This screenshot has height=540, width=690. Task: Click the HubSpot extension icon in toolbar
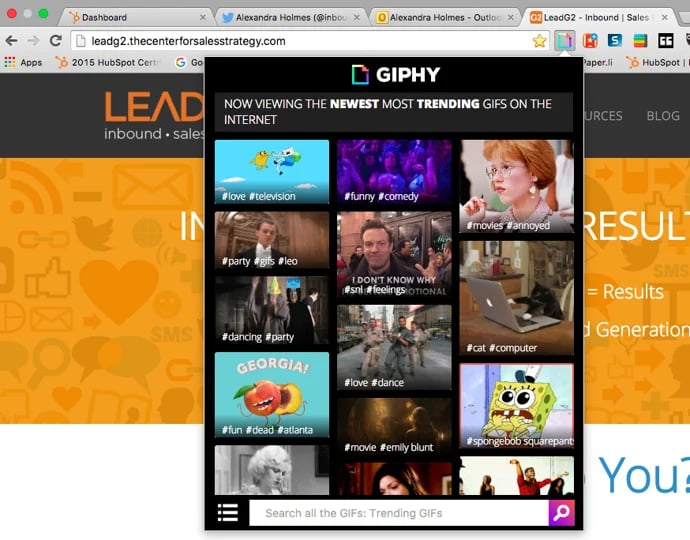pos(590,41)
